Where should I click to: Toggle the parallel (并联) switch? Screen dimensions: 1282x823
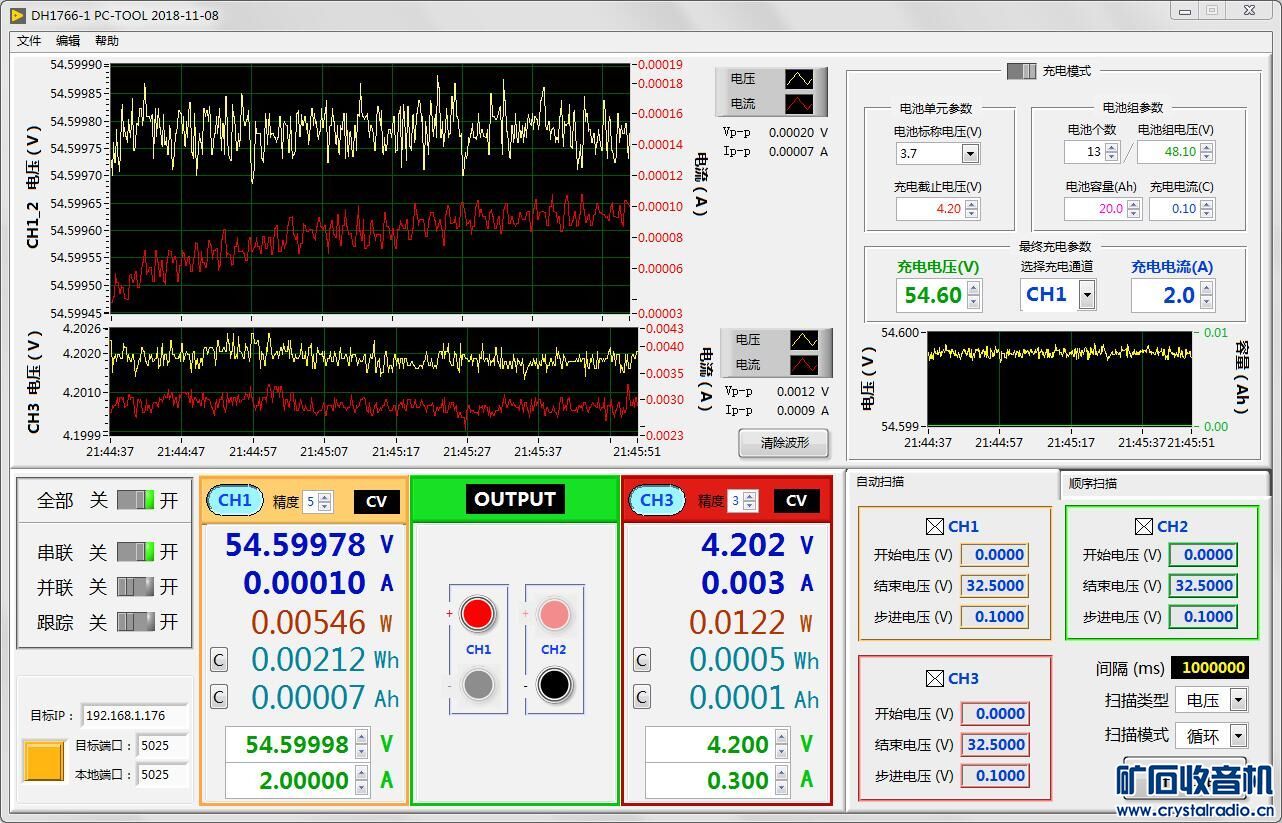tap(135, 587)
